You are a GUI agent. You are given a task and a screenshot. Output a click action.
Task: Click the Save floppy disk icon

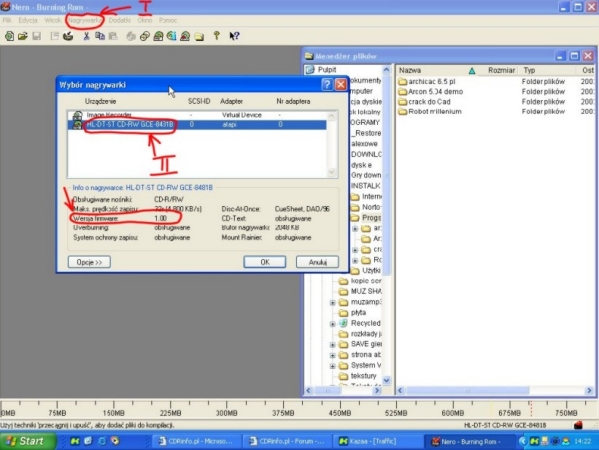[36, 36]
